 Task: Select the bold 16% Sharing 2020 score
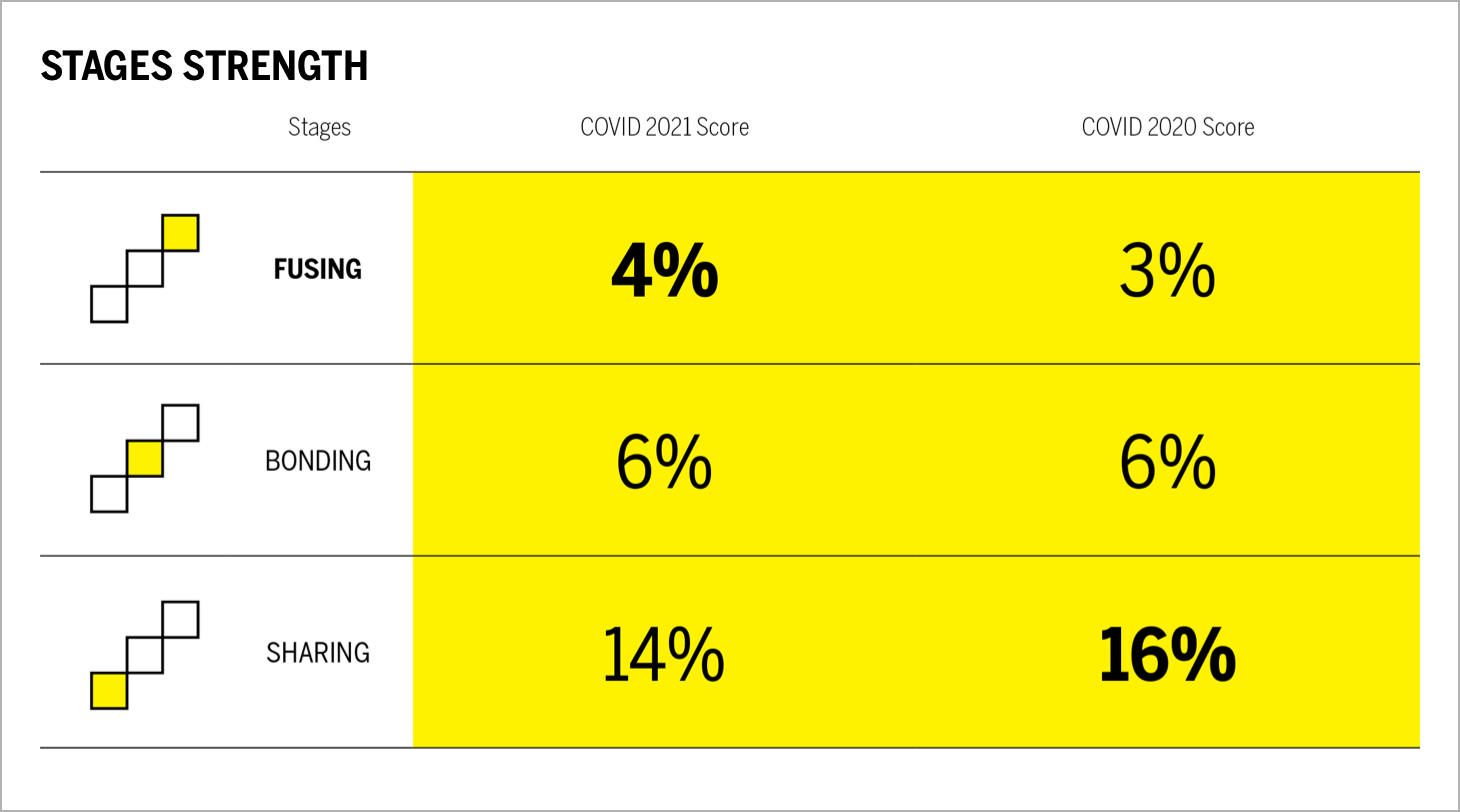1167,654
